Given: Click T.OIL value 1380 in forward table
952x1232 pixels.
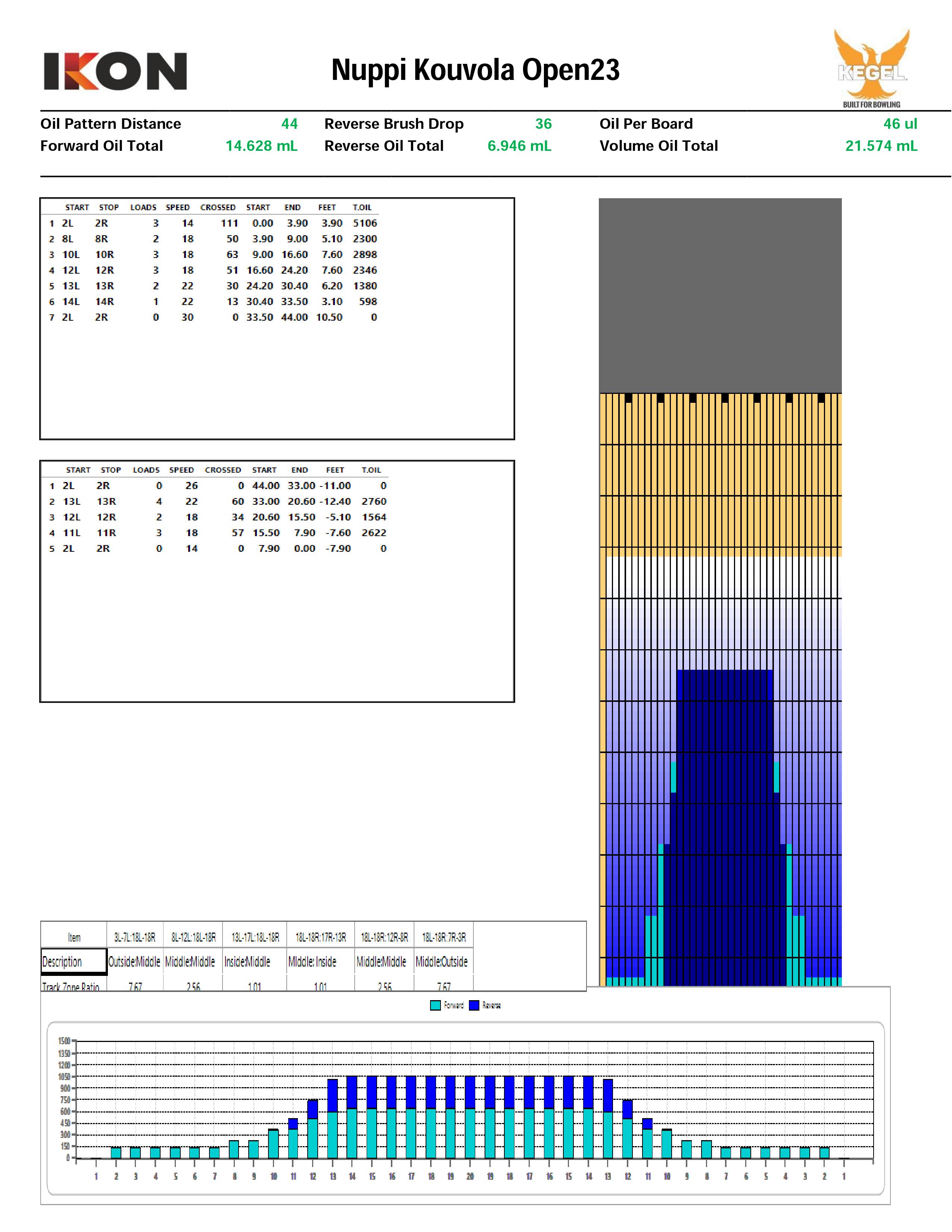Looking at the screenshot, I should (x=365, y=286).
